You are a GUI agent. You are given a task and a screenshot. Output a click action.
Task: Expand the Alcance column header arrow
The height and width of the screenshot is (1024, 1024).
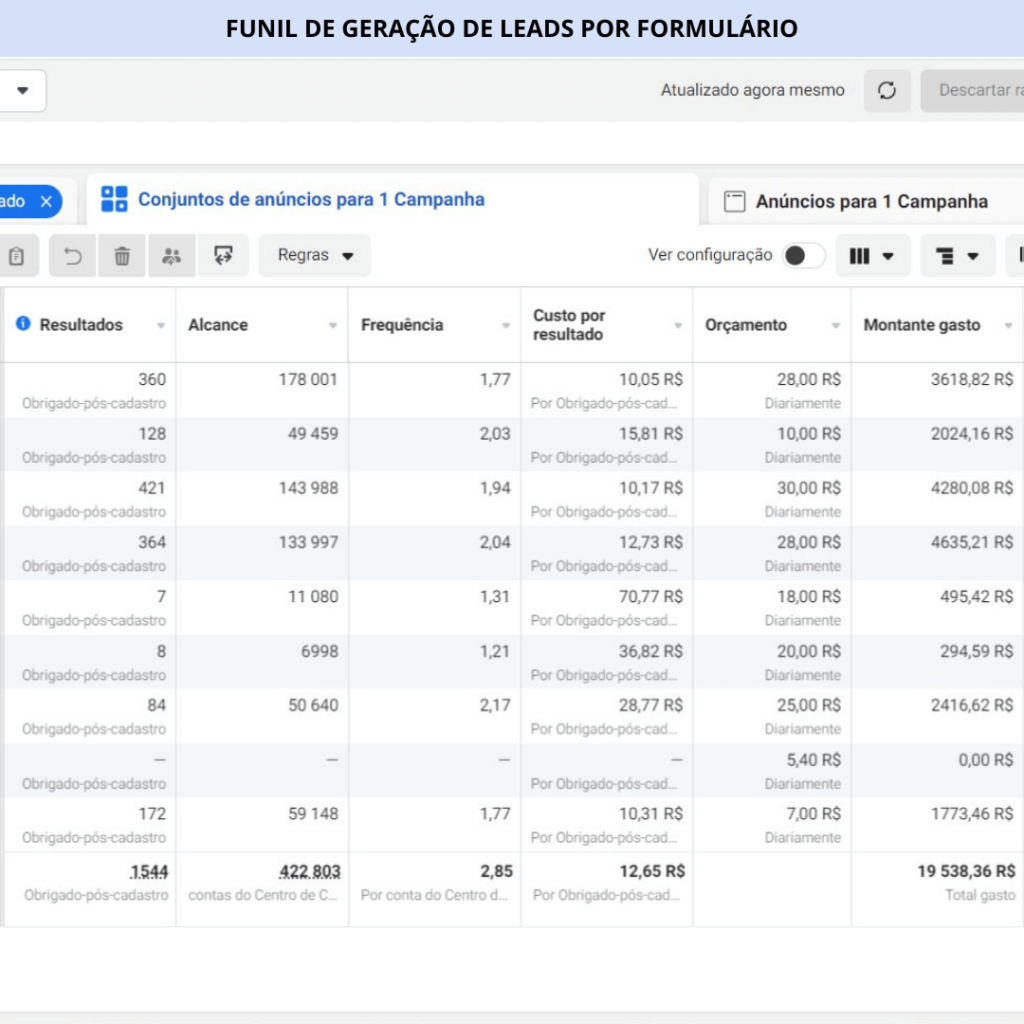coord(333,326)
